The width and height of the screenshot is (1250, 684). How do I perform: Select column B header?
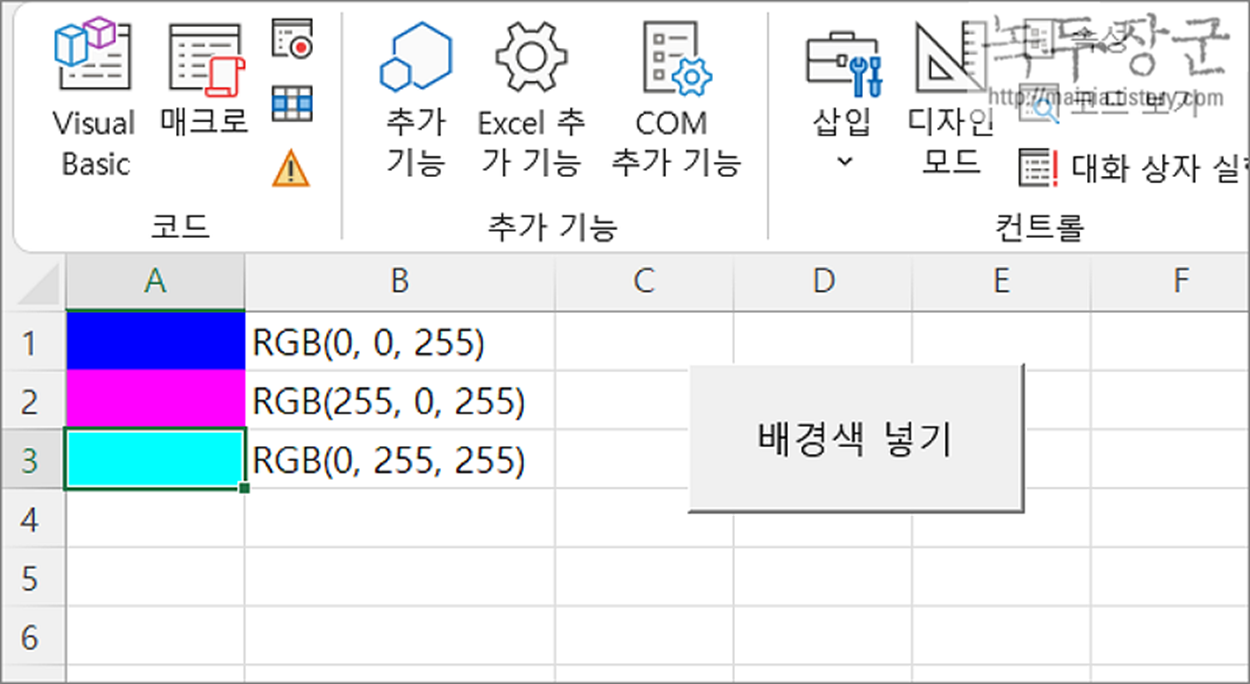[400, 281]
